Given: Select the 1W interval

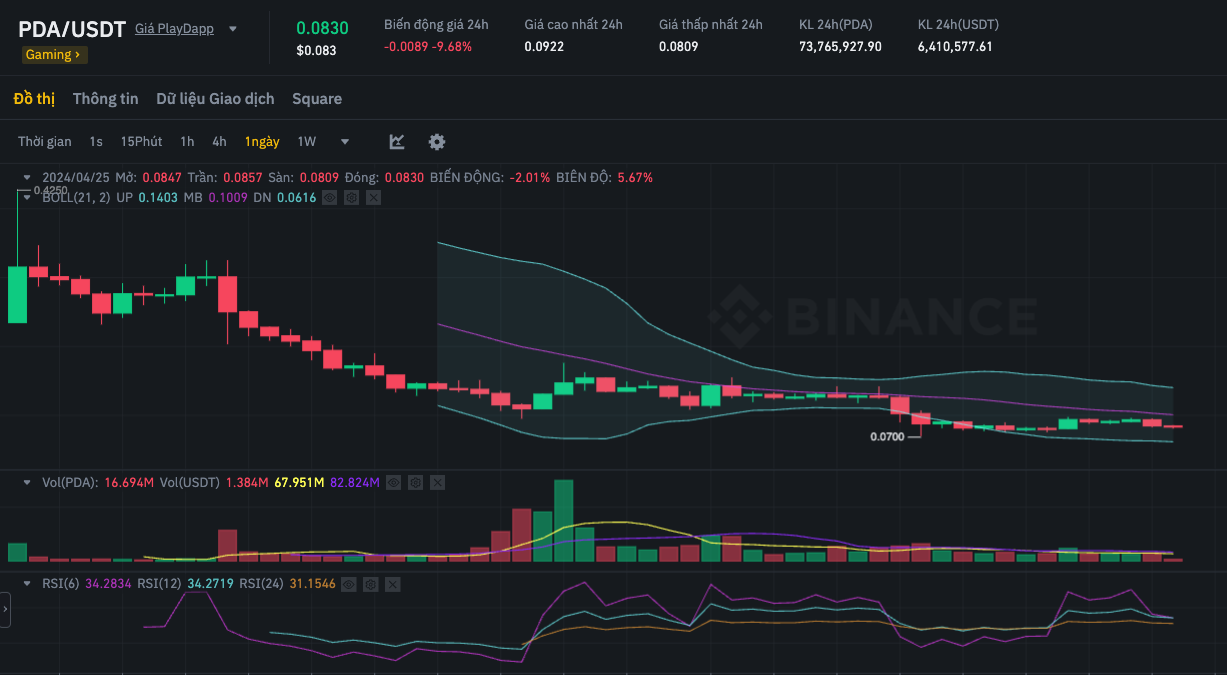Looking at the screenshot, I should point(307,142).
